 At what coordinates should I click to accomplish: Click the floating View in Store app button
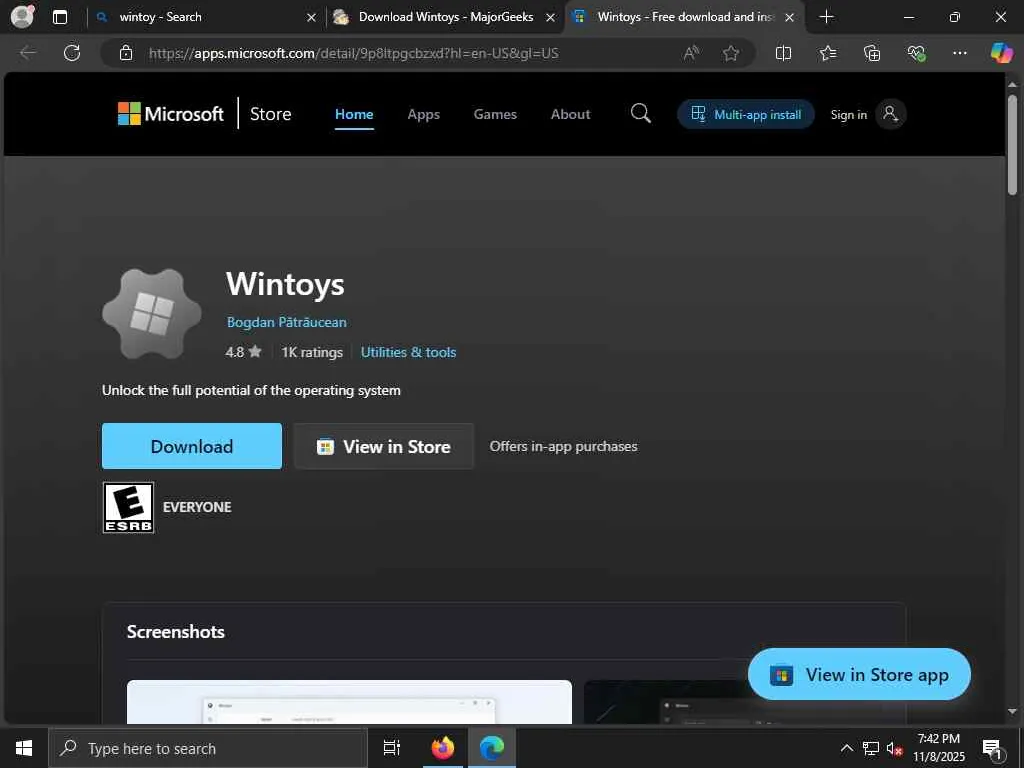pyautogui.click(x=859, y=674)
